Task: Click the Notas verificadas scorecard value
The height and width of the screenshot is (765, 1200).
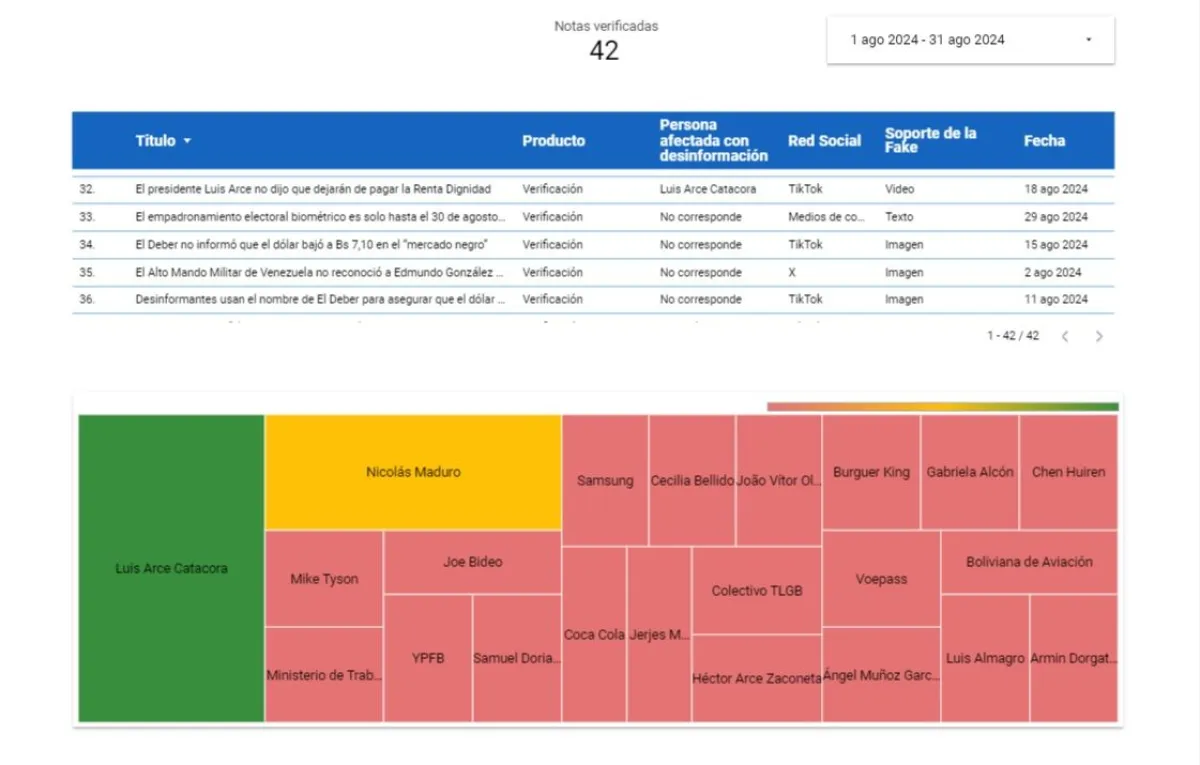Action: coord(604,51)
